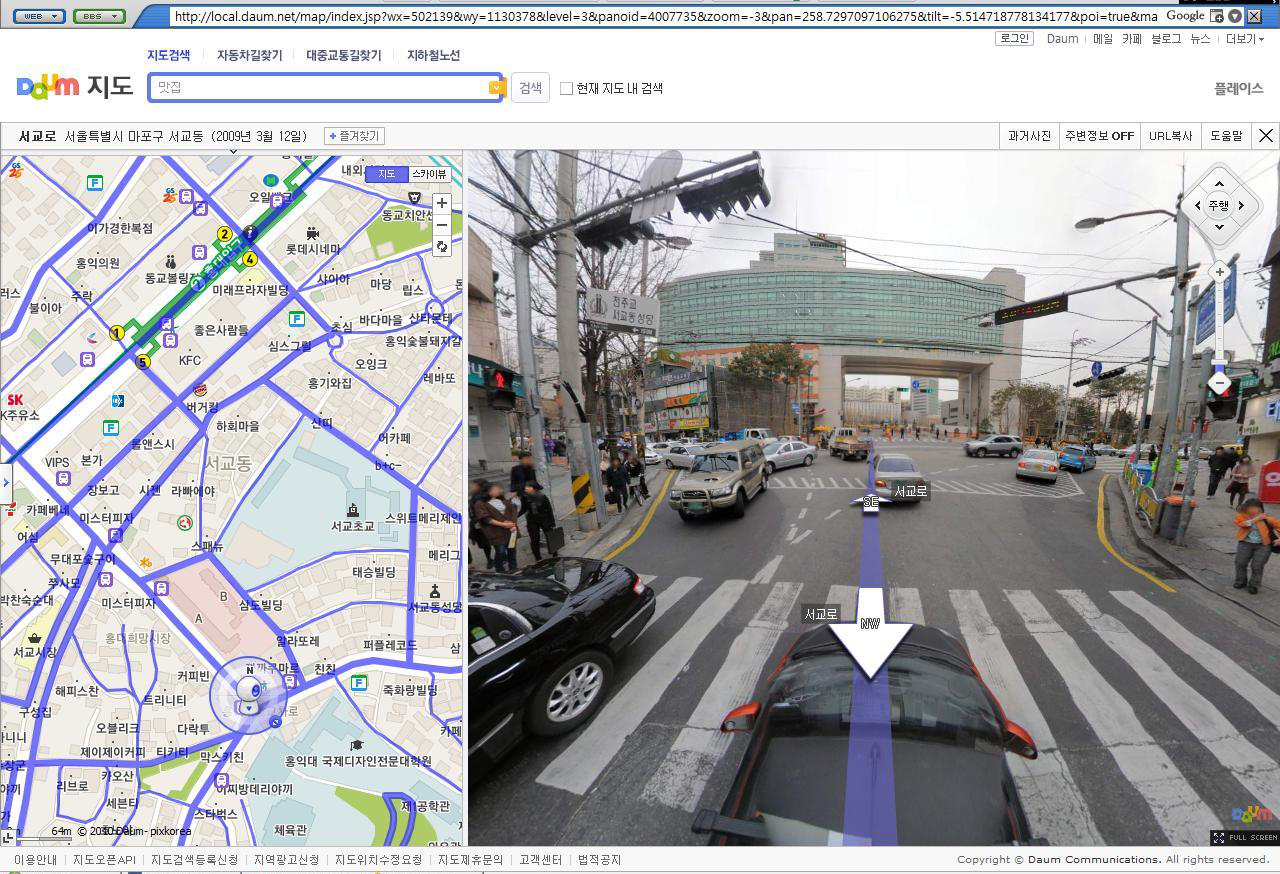Click the map refresh/rotate icon

tap(441, 247)
